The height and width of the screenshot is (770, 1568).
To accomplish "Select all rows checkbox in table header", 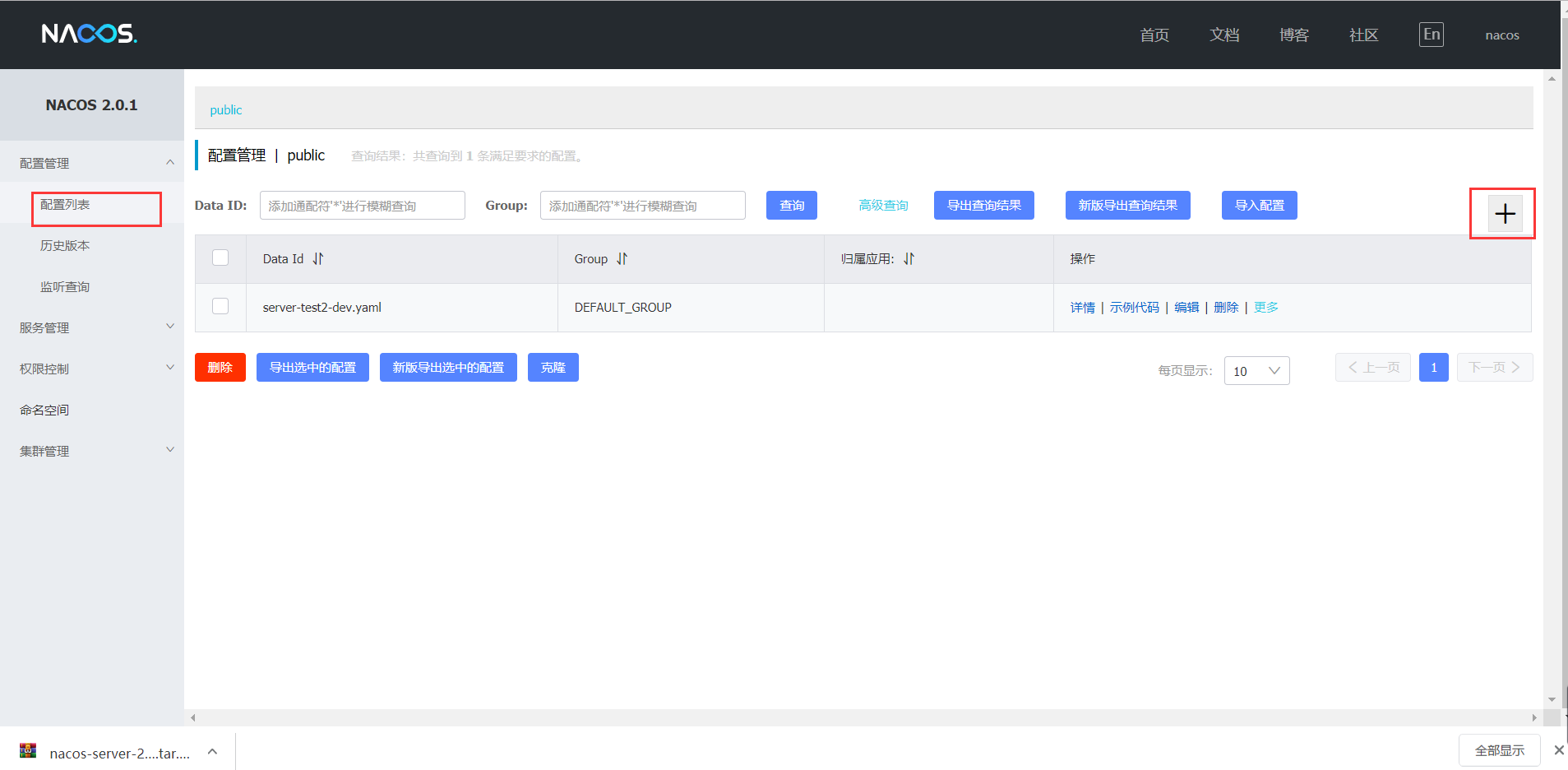I will 220,257.
